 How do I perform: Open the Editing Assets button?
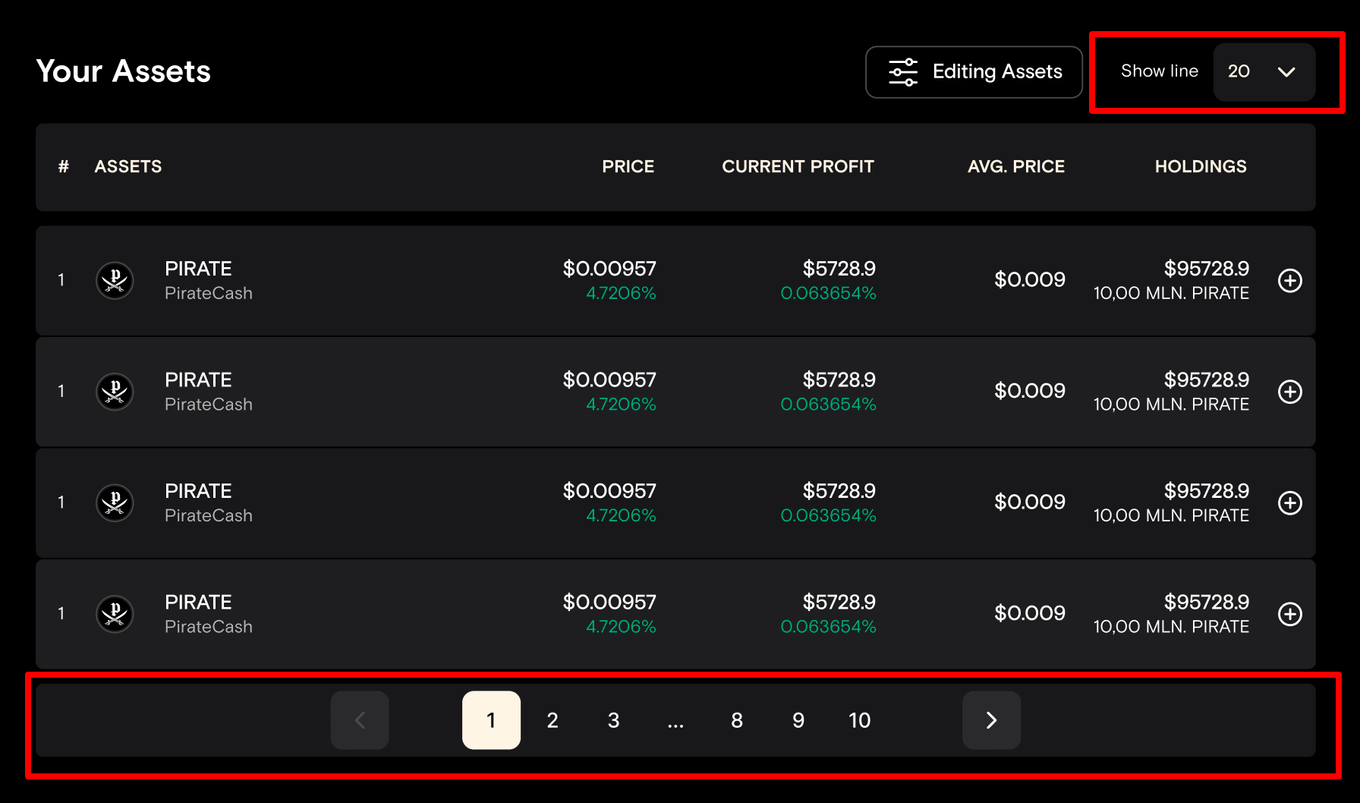point(974,72)
